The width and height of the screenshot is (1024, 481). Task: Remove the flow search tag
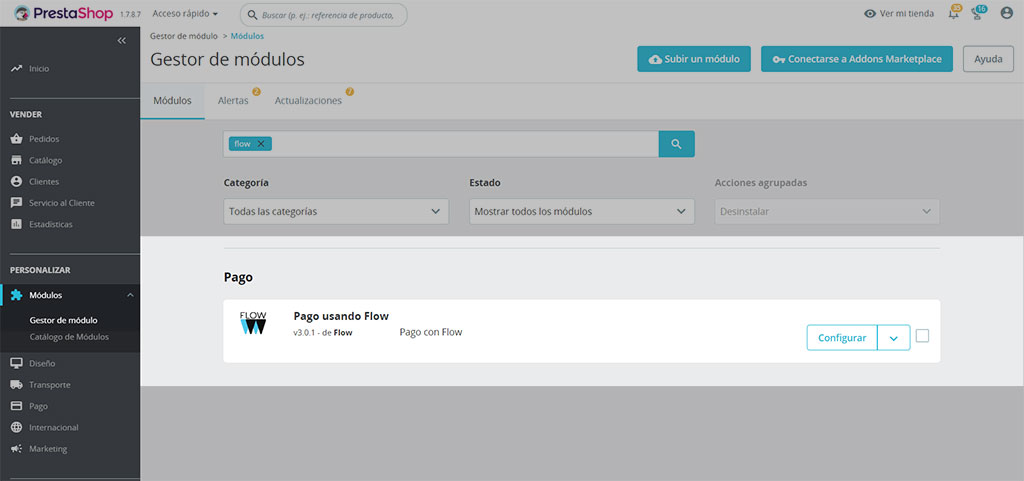pyautogui.click(x=261, y=144)
